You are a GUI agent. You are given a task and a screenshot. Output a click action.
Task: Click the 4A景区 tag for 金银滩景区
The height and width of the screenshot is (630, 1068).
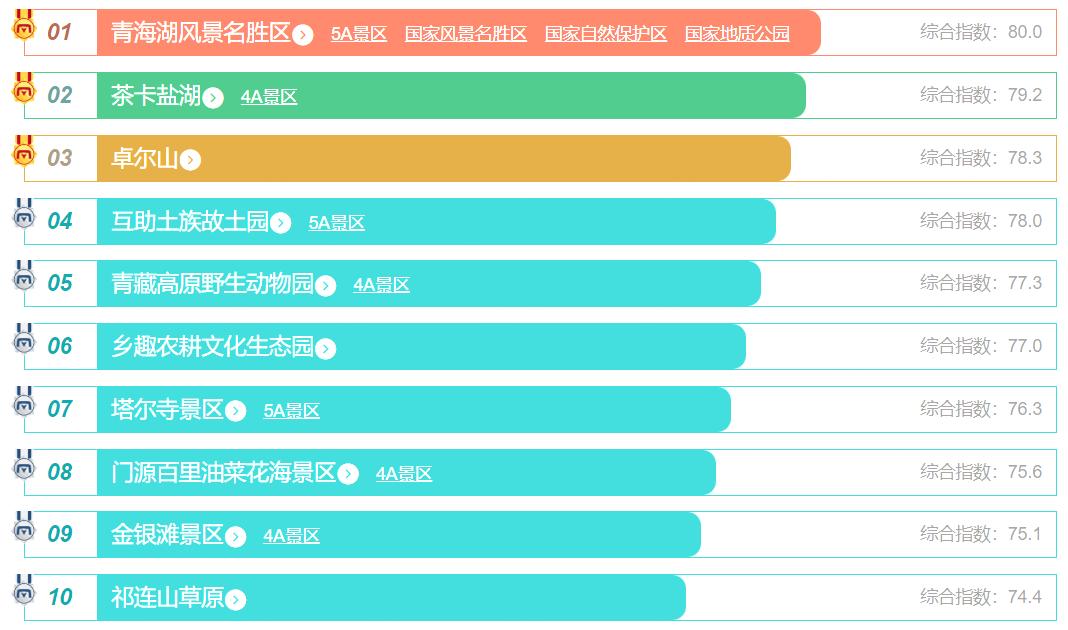click(291, 536)
